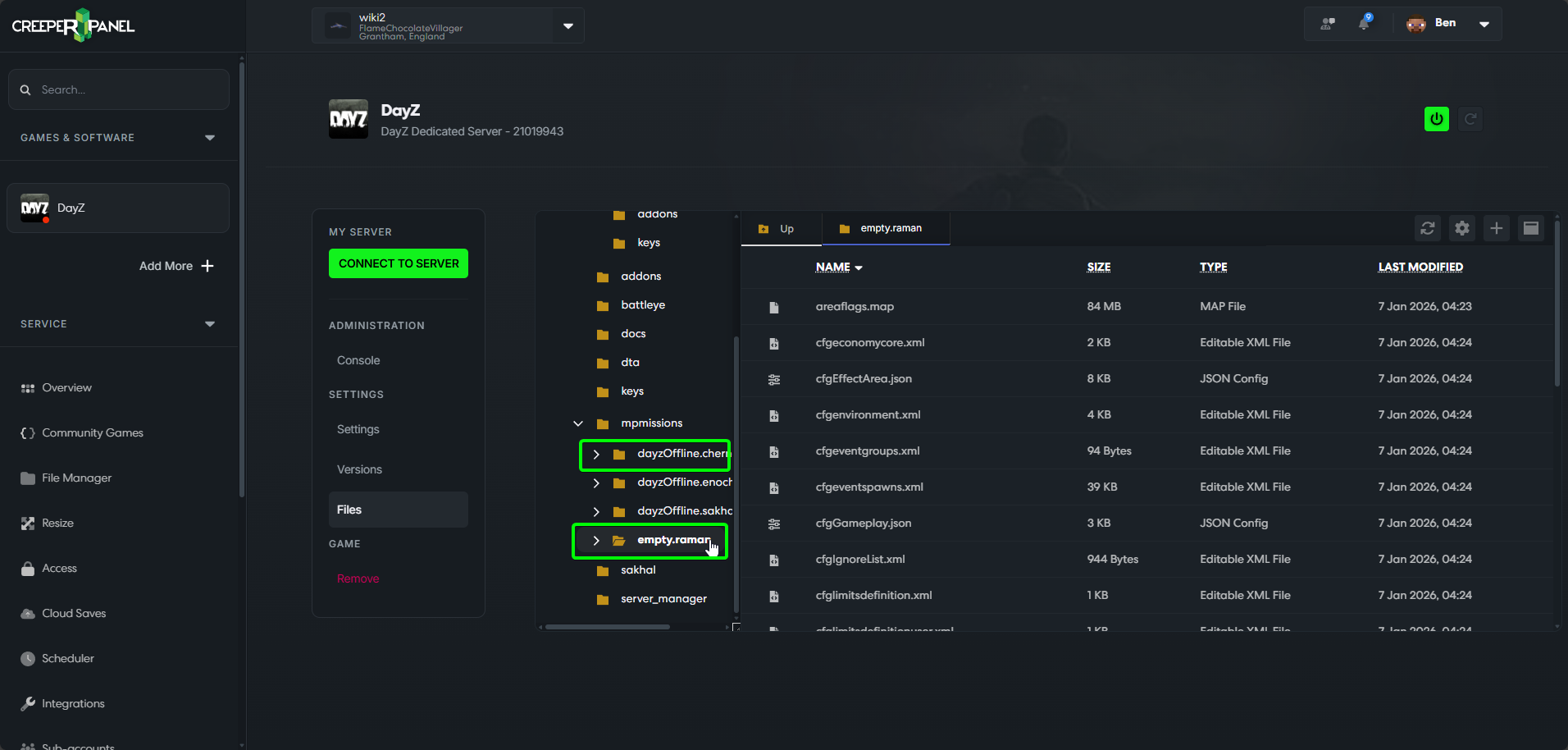The width and height of the screenshot is (1568, 750).
Task: Click Connect to Server button
Action: [x=399, y=263]
